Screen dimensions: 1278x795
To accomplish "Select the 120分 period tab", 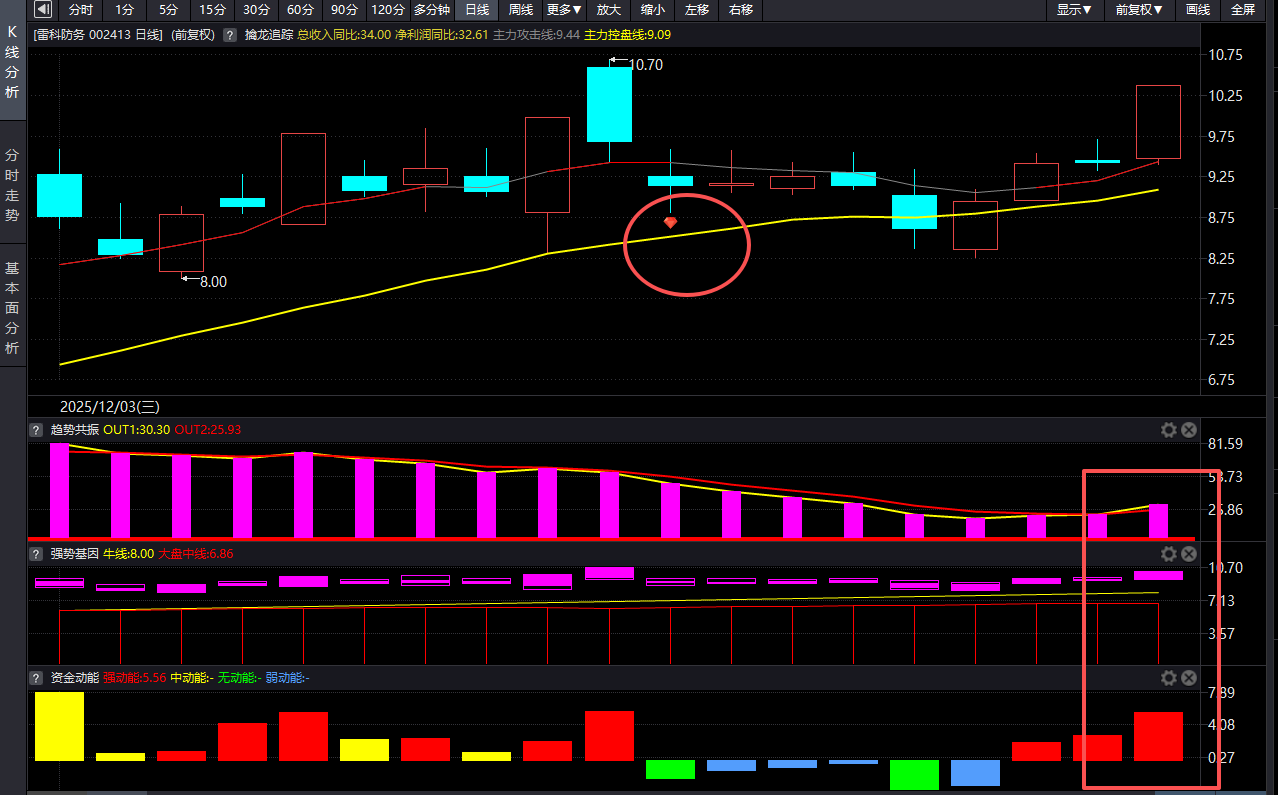I will click(x=388, y=10).
